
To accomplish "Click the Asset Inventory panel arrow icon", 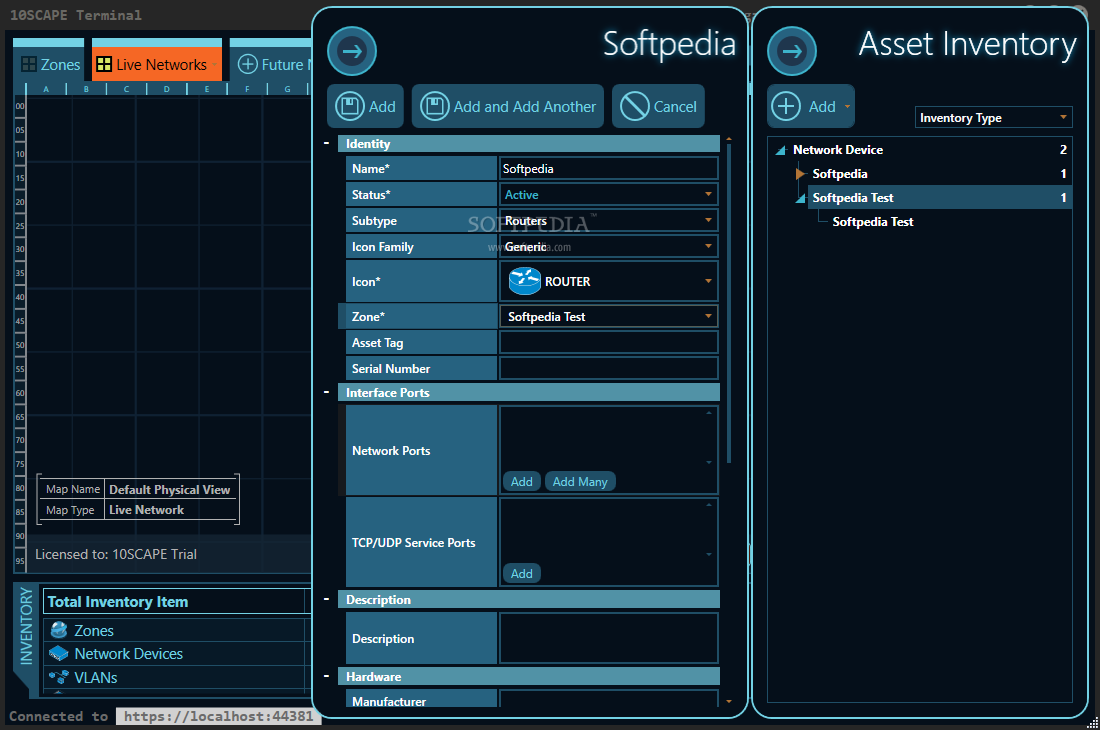I will point(792,51).
